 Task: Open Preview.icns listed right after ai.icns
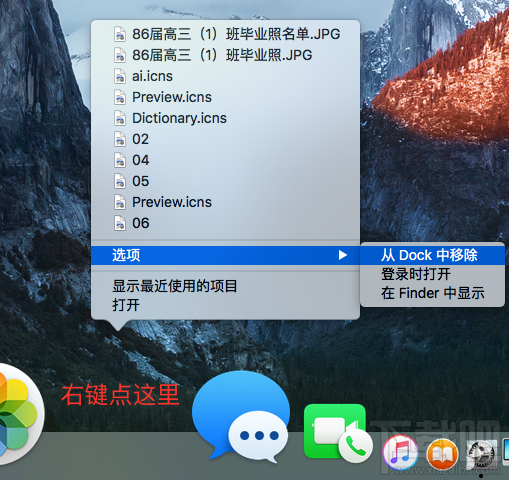coord(225,97)
